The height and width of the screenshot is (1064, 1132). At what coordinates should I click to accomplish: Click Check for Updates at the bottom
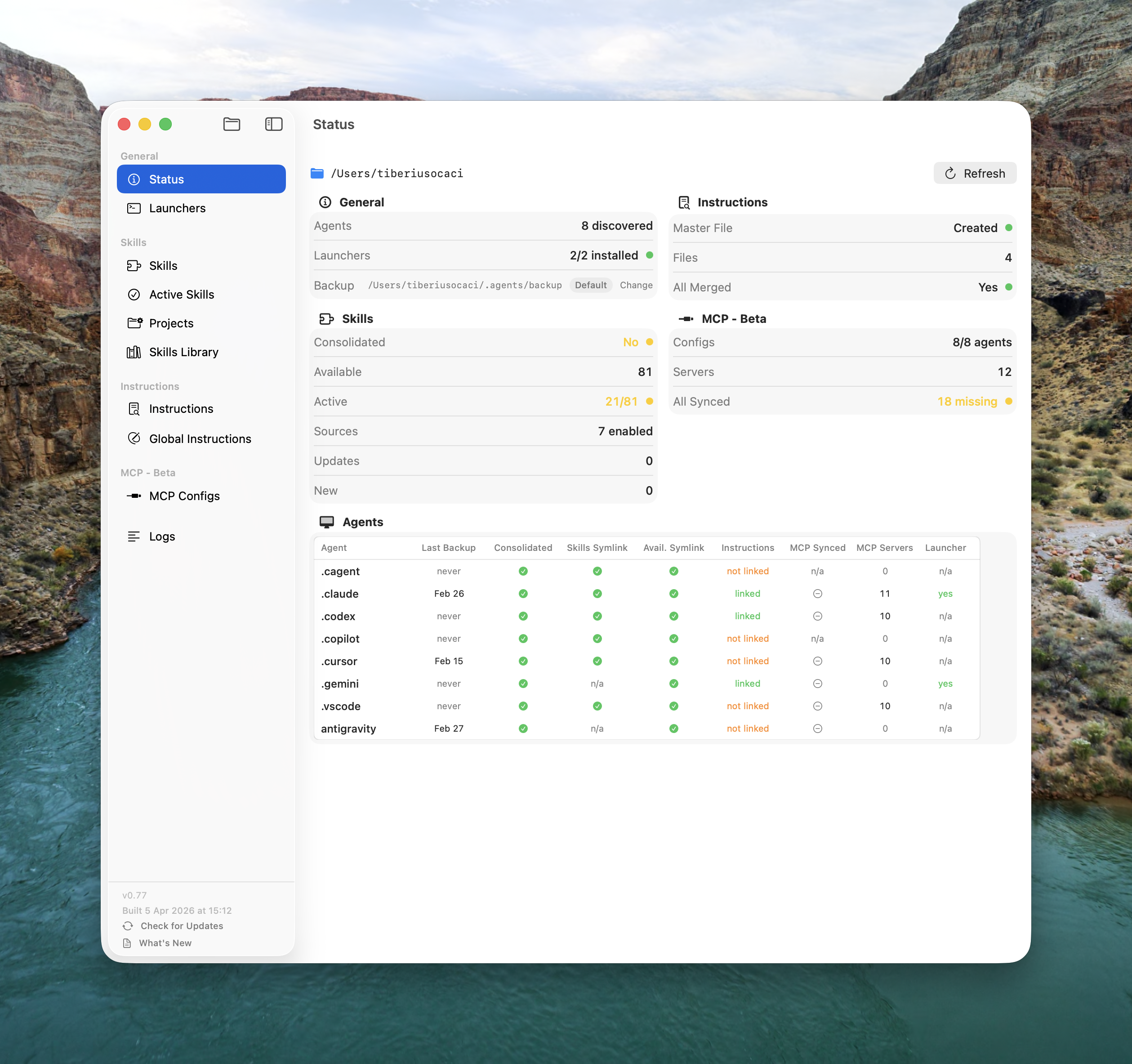coord(181,925)
